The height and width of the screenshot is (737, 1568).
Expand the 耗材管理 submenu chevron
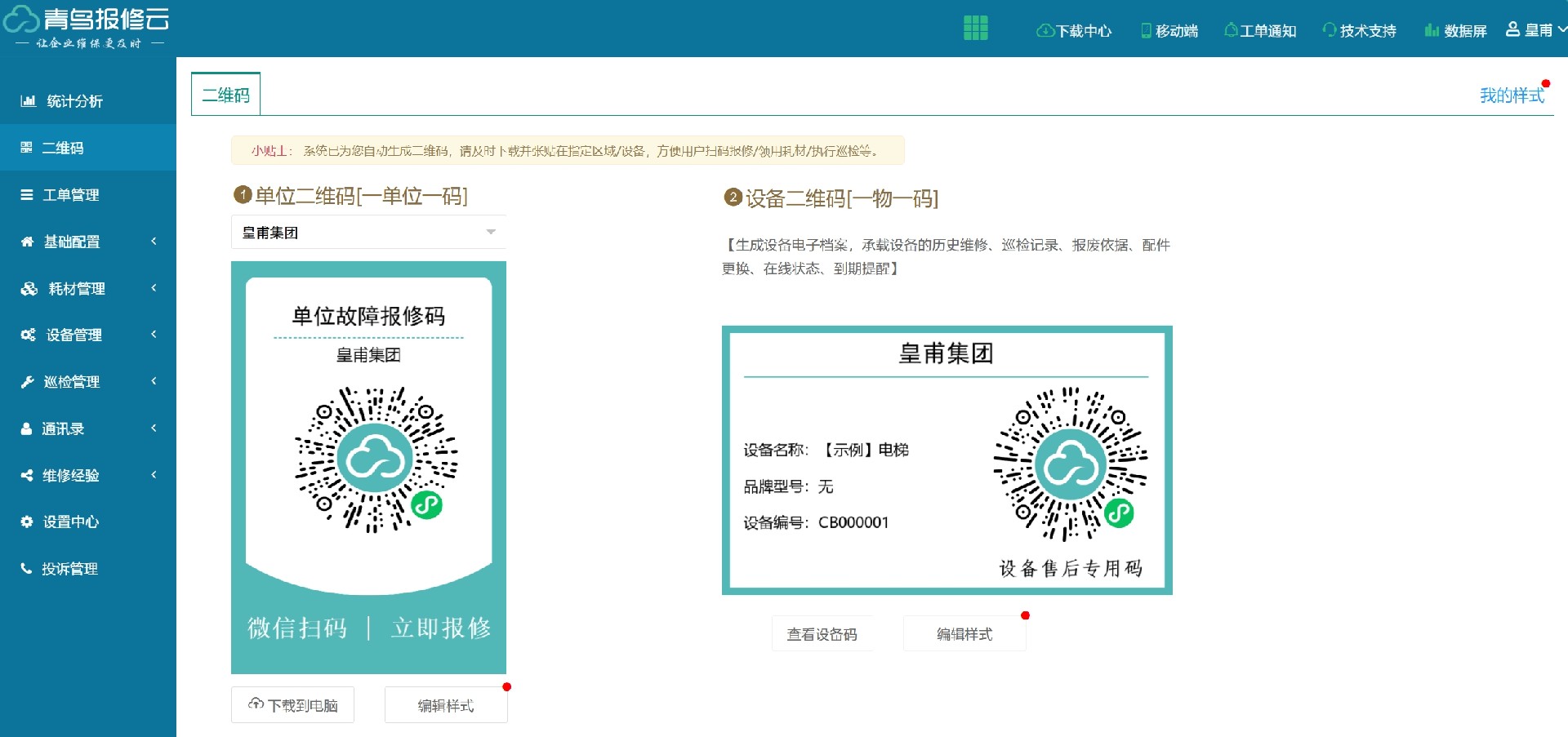(x=154, y=287)
